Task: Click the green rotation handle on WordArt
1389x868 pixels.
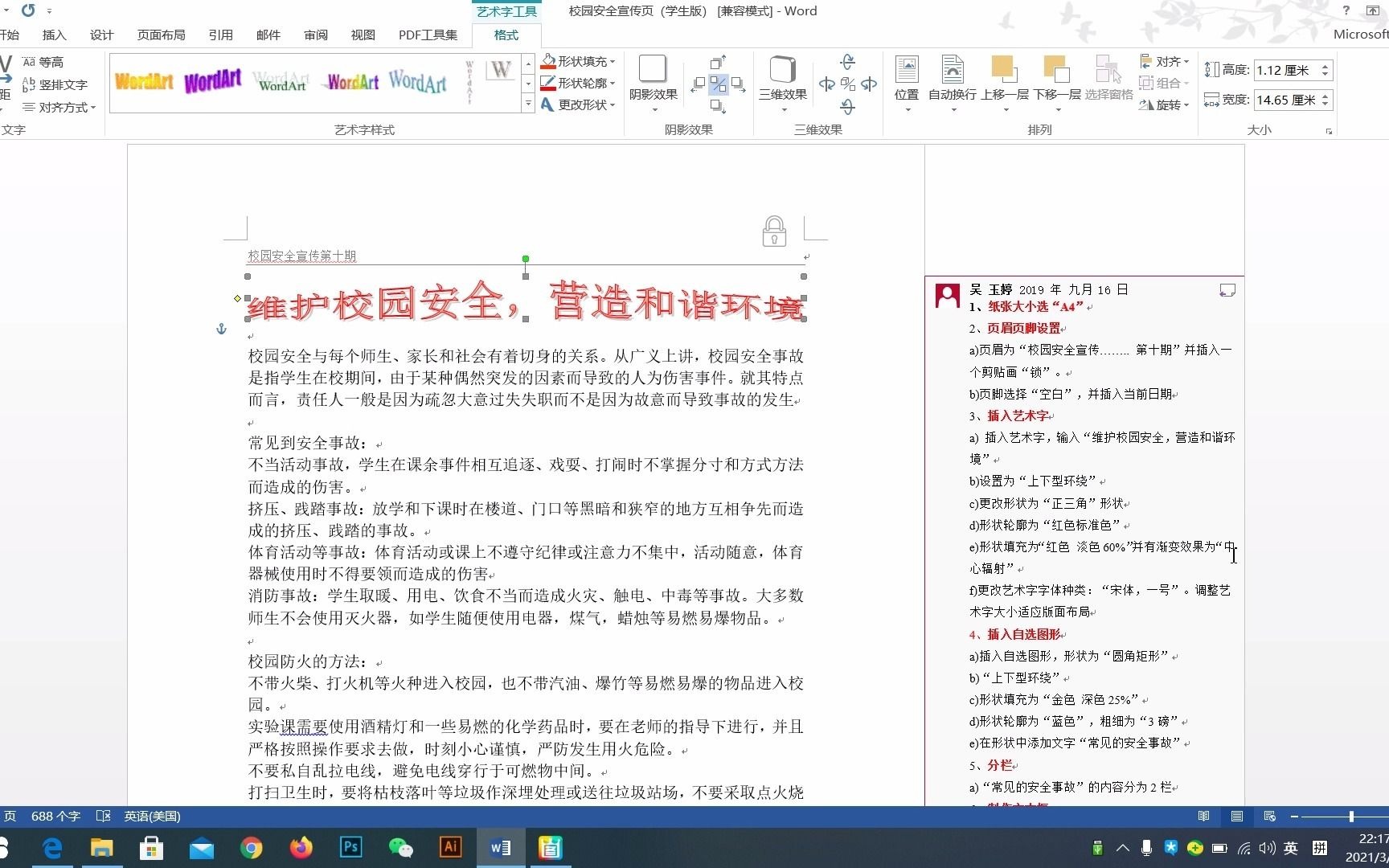Action: pyautogui.click(x=526, y=259)
